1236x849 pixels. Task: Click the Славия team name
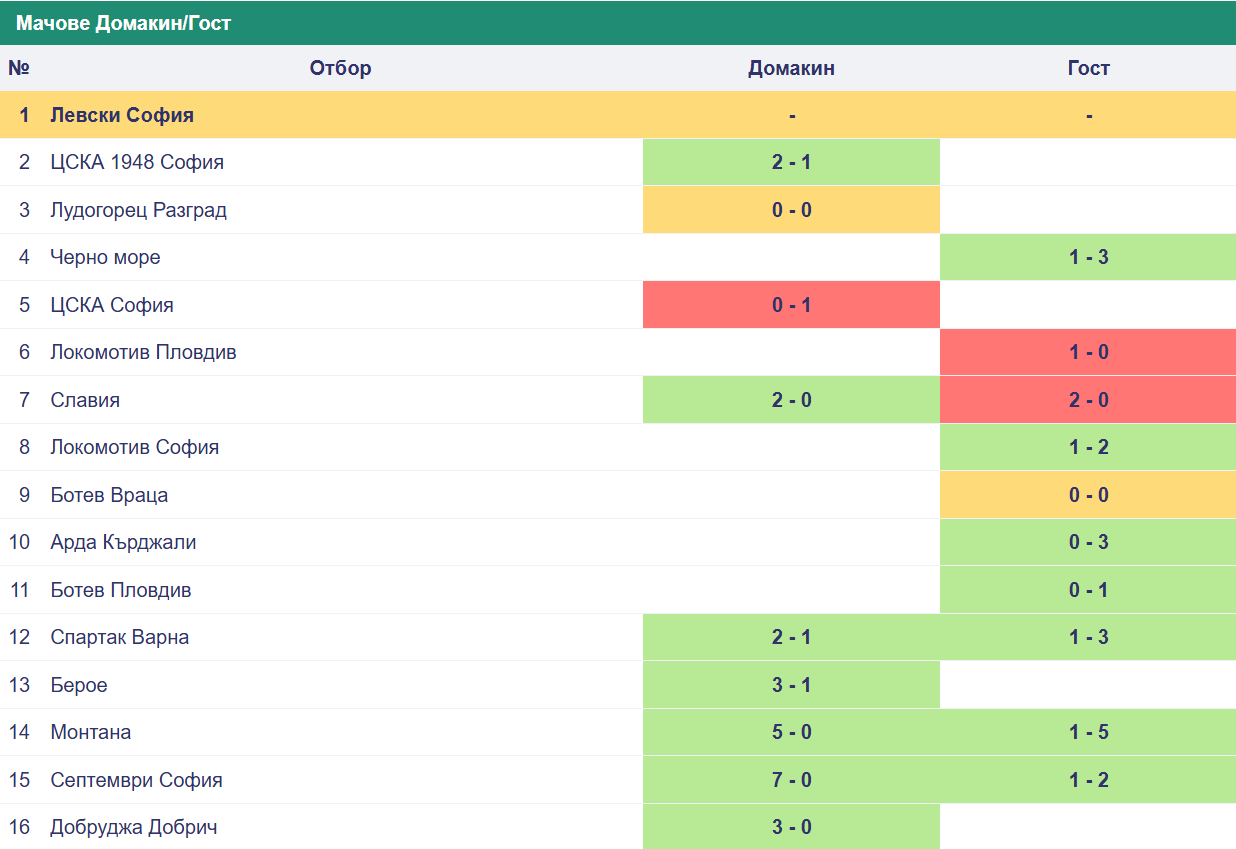pos(85,400)
